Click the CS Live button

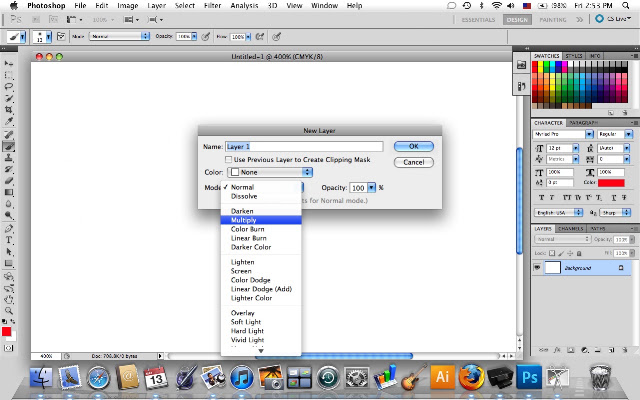click(613, 19)
